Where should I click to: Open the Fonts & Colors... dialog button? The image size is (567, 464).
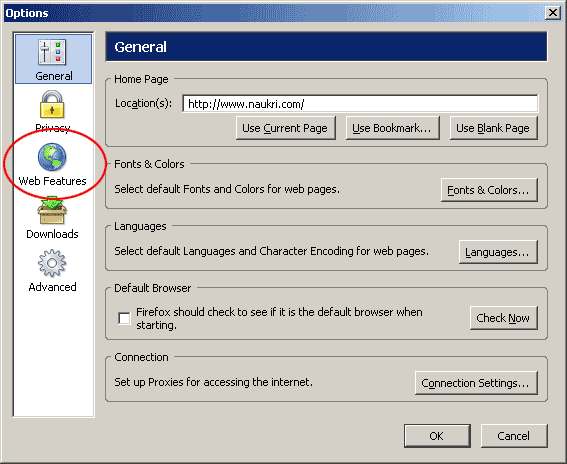489,190
